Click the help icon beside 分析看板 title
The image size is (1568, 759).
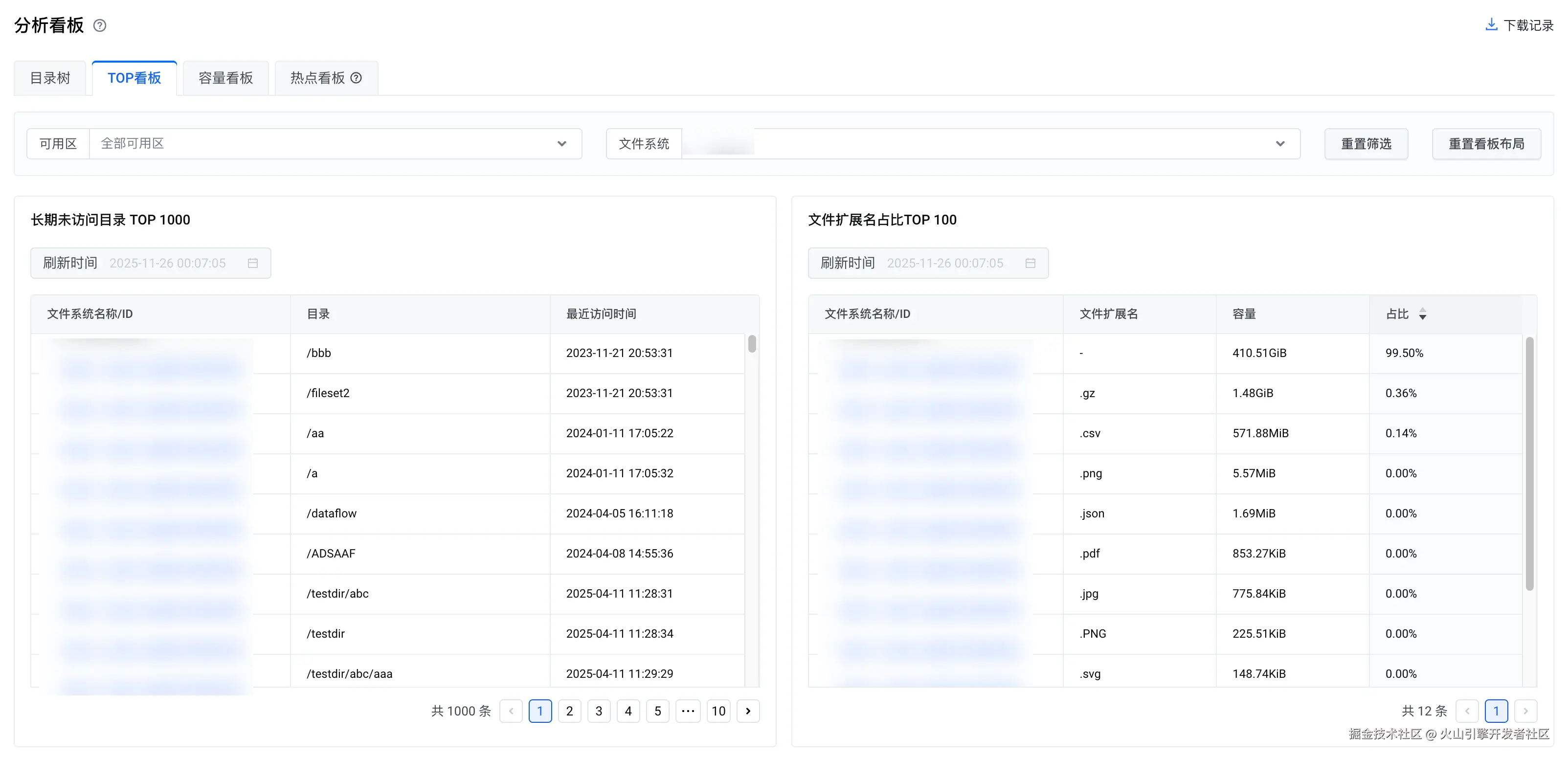point(100,25)
